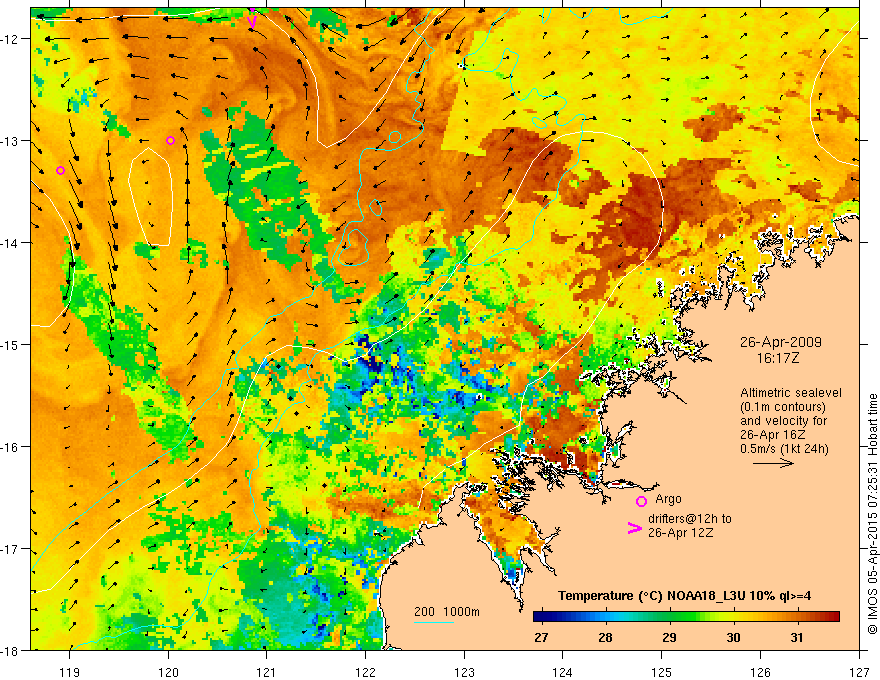The height and width of the screenshot is (680, 880).
Task: Click the IMOS copyright timestamp text
Action: click(x=873, y=514)
